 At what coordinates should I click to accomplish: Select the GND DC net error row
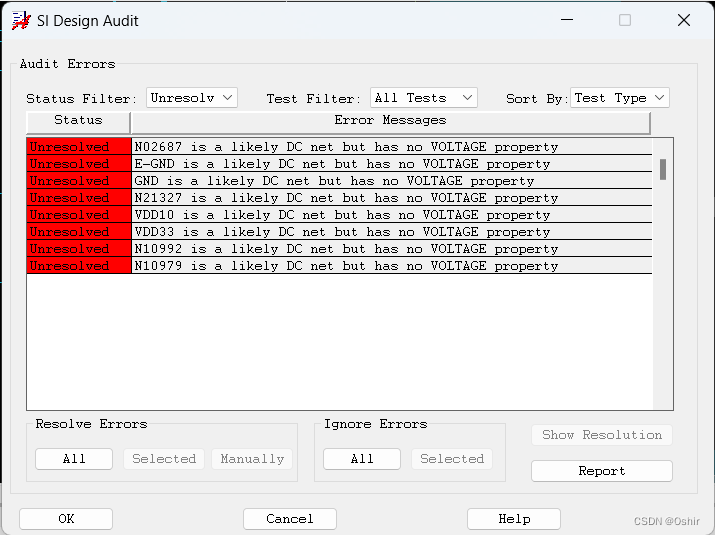[334, 181]
